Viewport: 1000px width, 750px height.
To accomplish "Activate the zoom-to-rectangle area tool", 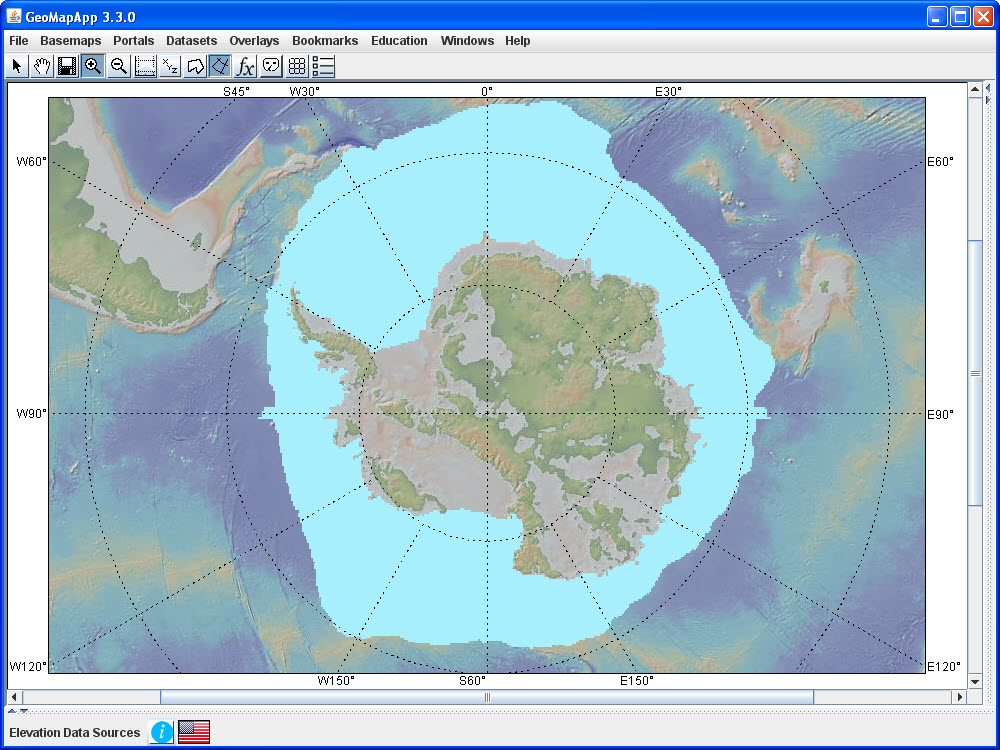I will (145, 65).
